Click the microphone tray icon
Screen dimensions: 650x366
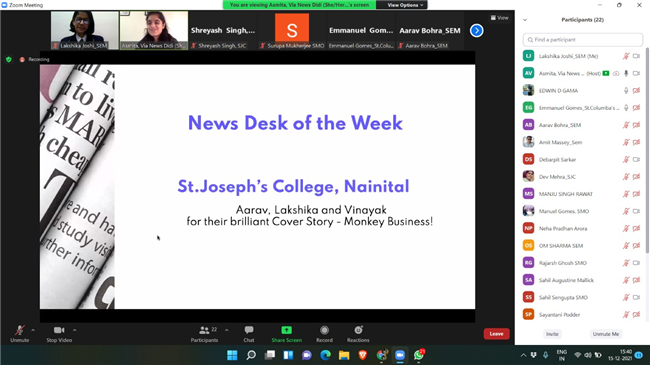(x=546, y=355)
